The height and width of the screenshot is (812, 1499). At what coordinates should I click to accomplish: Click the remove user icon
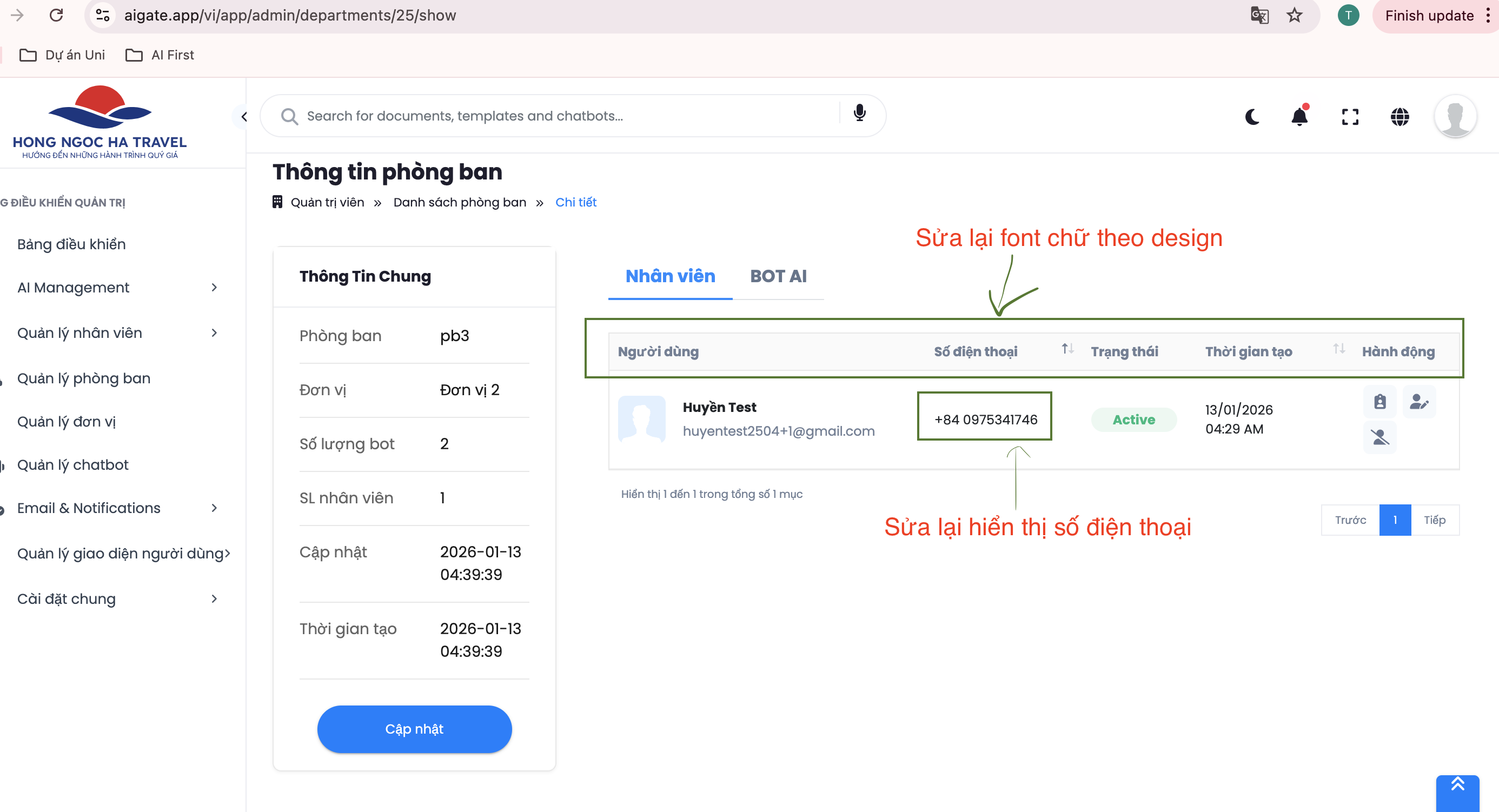[x=1379, y=437]
